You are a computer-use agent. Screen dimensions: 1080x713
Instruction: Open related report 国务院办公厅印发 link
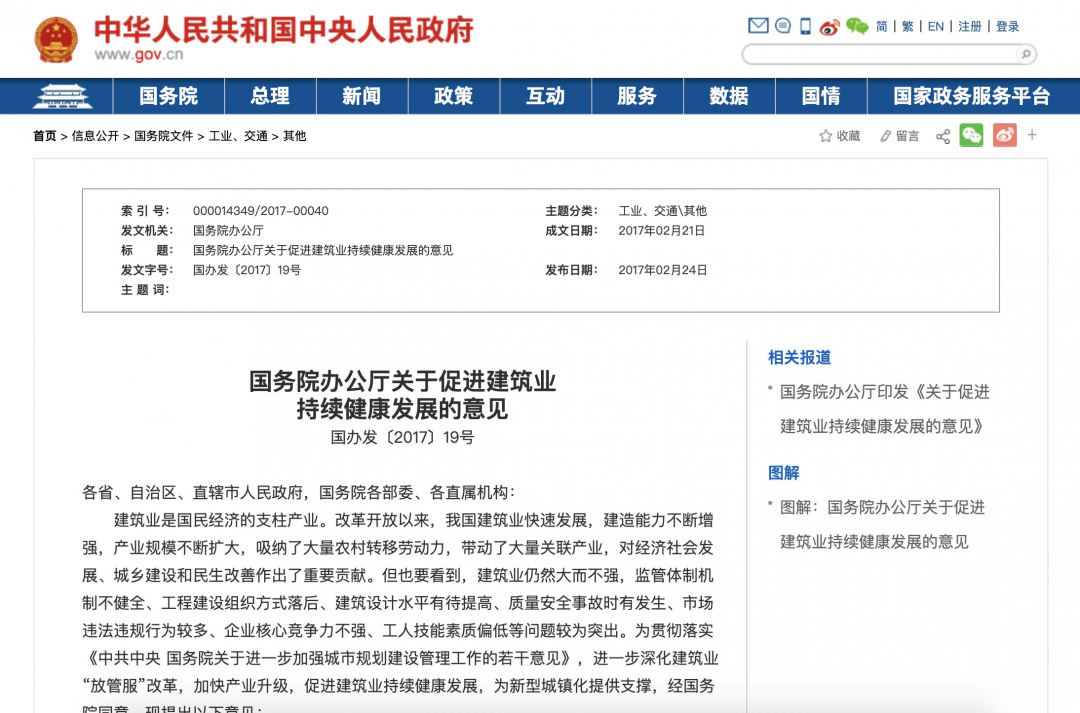884,409
